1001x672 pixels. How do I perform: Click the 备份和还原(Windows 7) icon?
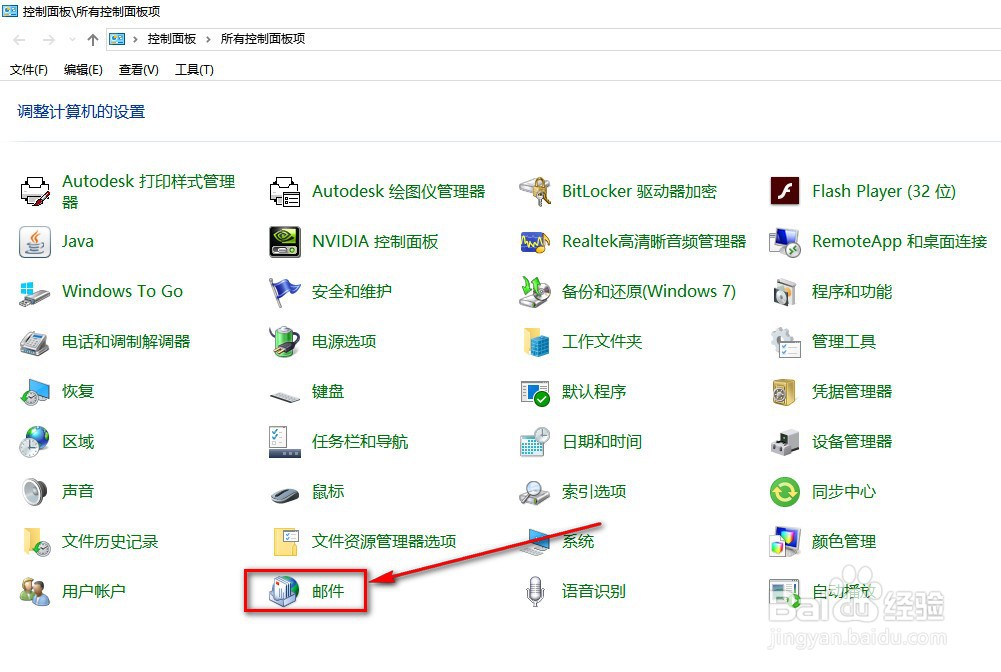[535, 292]
